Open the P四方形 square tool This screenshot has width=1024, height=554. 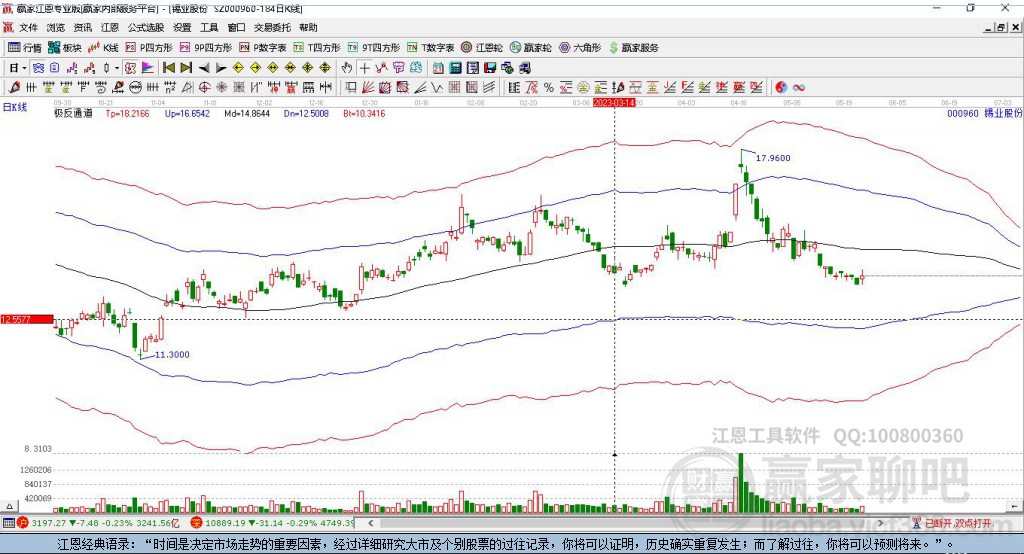click(x=149, y=48)
